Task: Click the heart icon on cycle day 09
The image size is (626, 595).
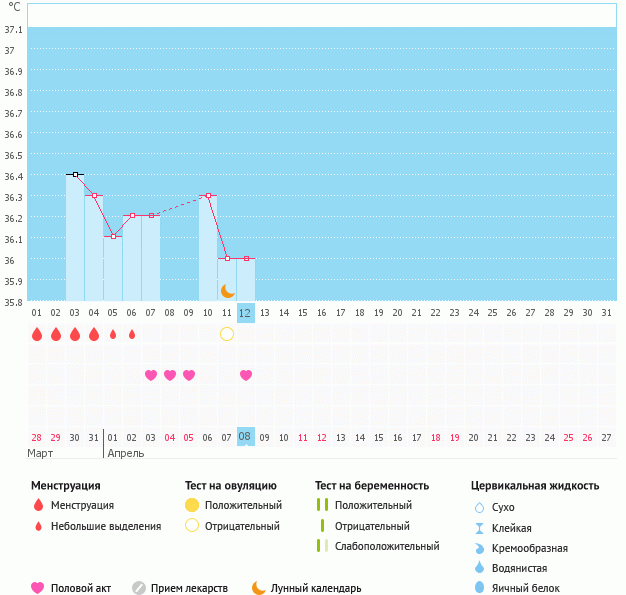Action: pos(189,375)
